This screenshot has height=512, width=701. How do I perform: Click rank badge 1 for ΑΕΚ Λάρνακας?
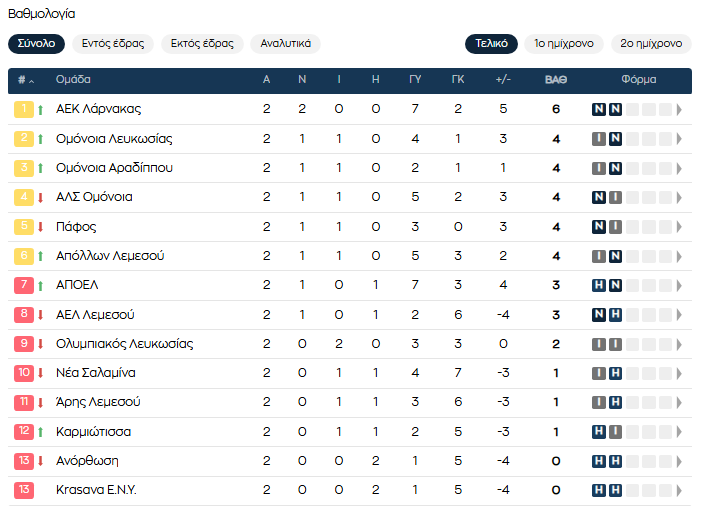(24, 109)
